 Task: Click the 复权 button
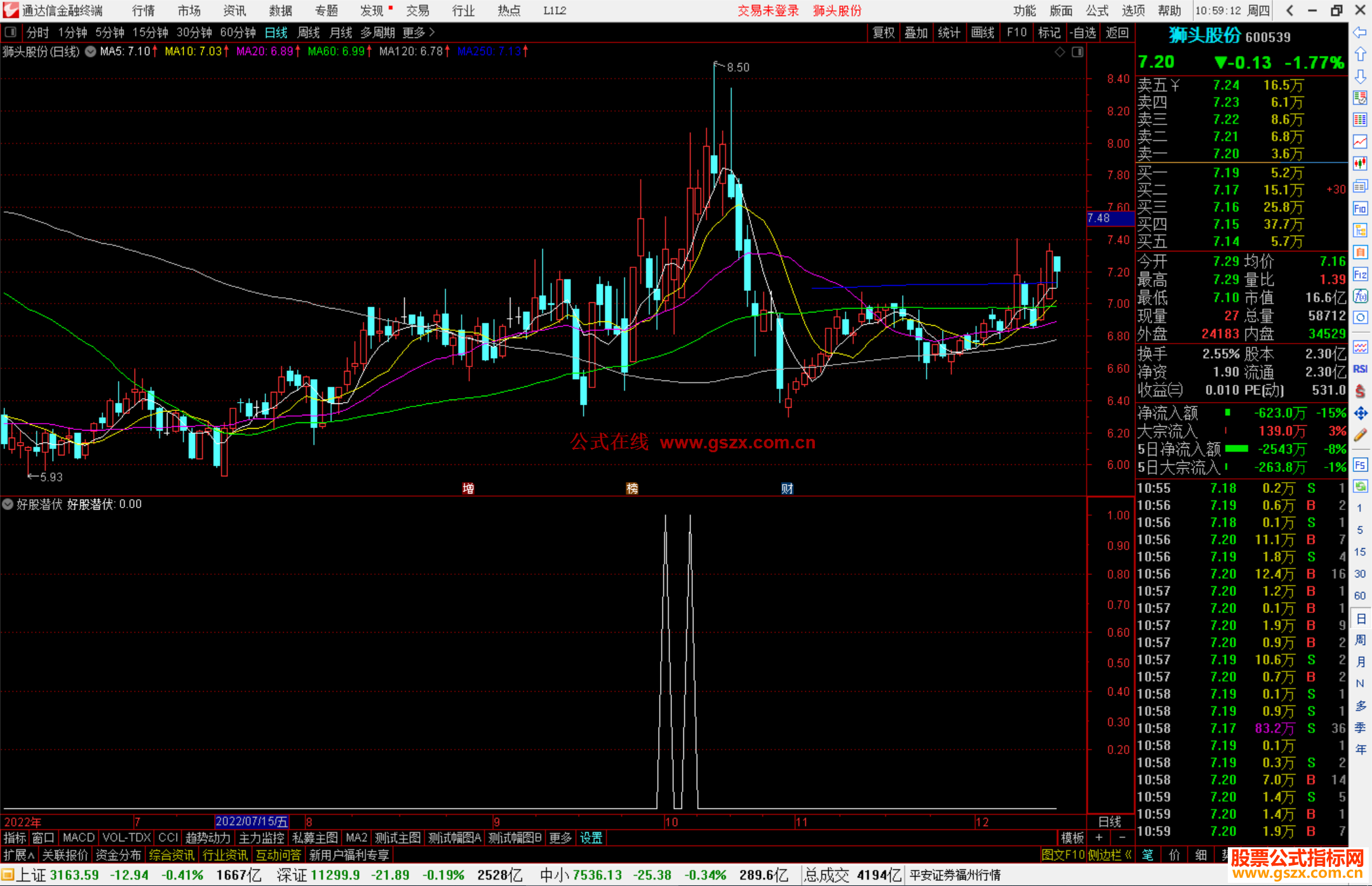point(883,32)
